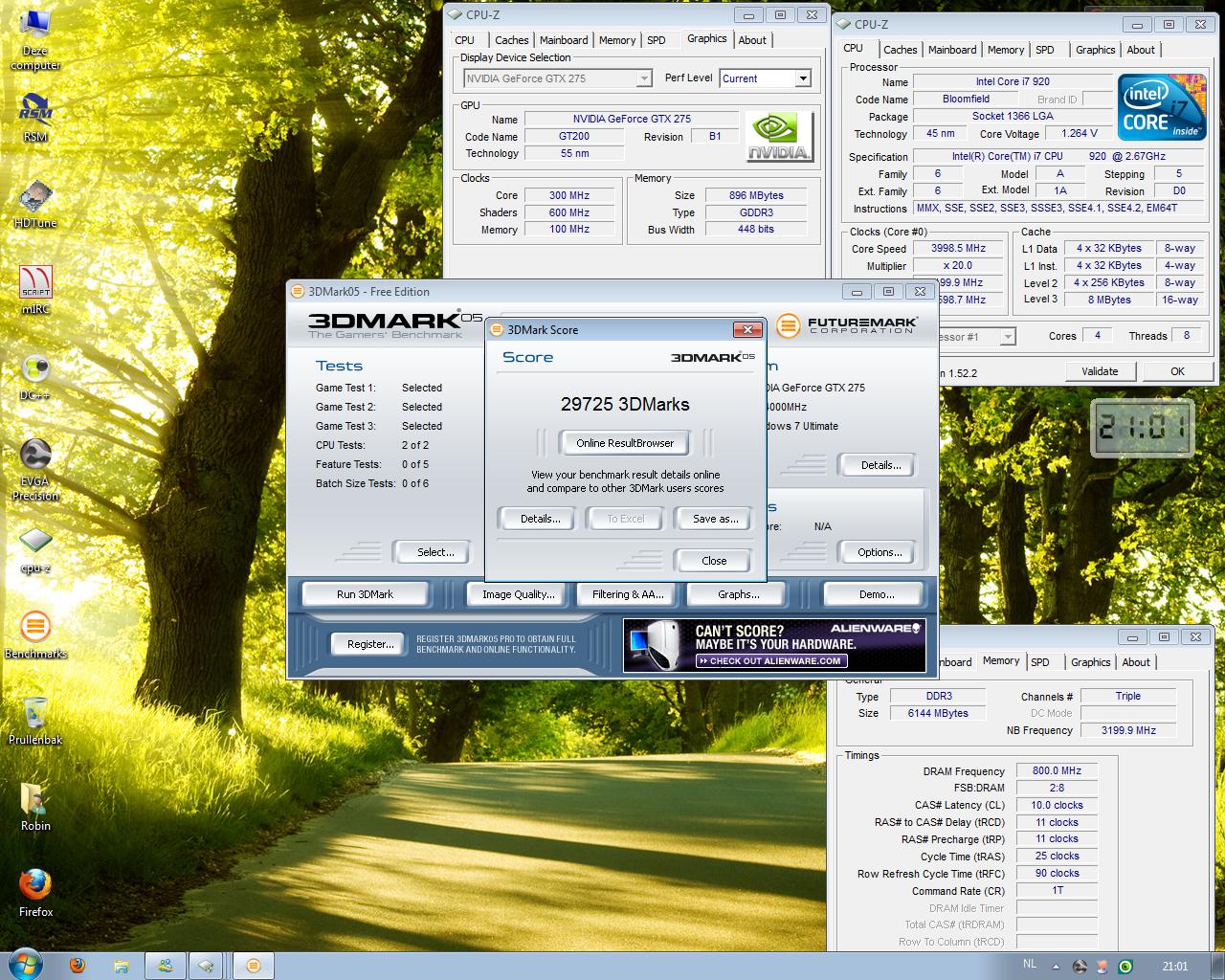Click Intel Core i7 920 name field
The height and width of the screenshot is (980, 1225).
1013,81
